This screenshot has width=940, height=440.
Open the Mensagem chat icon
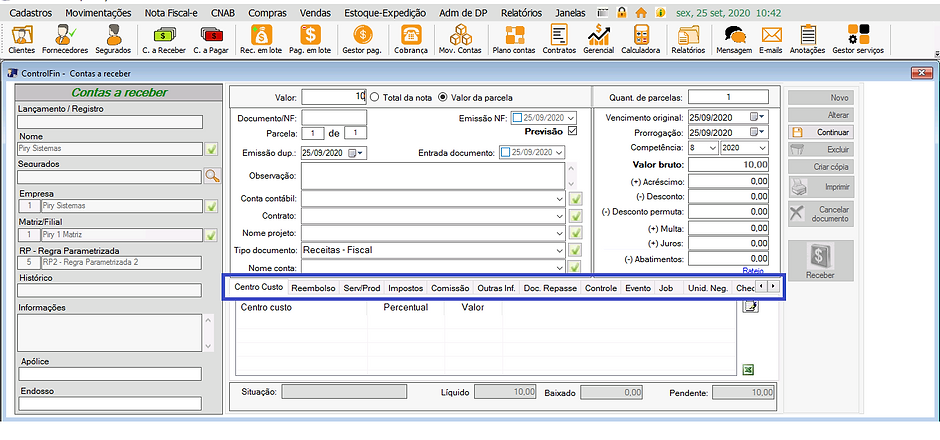pyautogui.click(x=734, y=40)
